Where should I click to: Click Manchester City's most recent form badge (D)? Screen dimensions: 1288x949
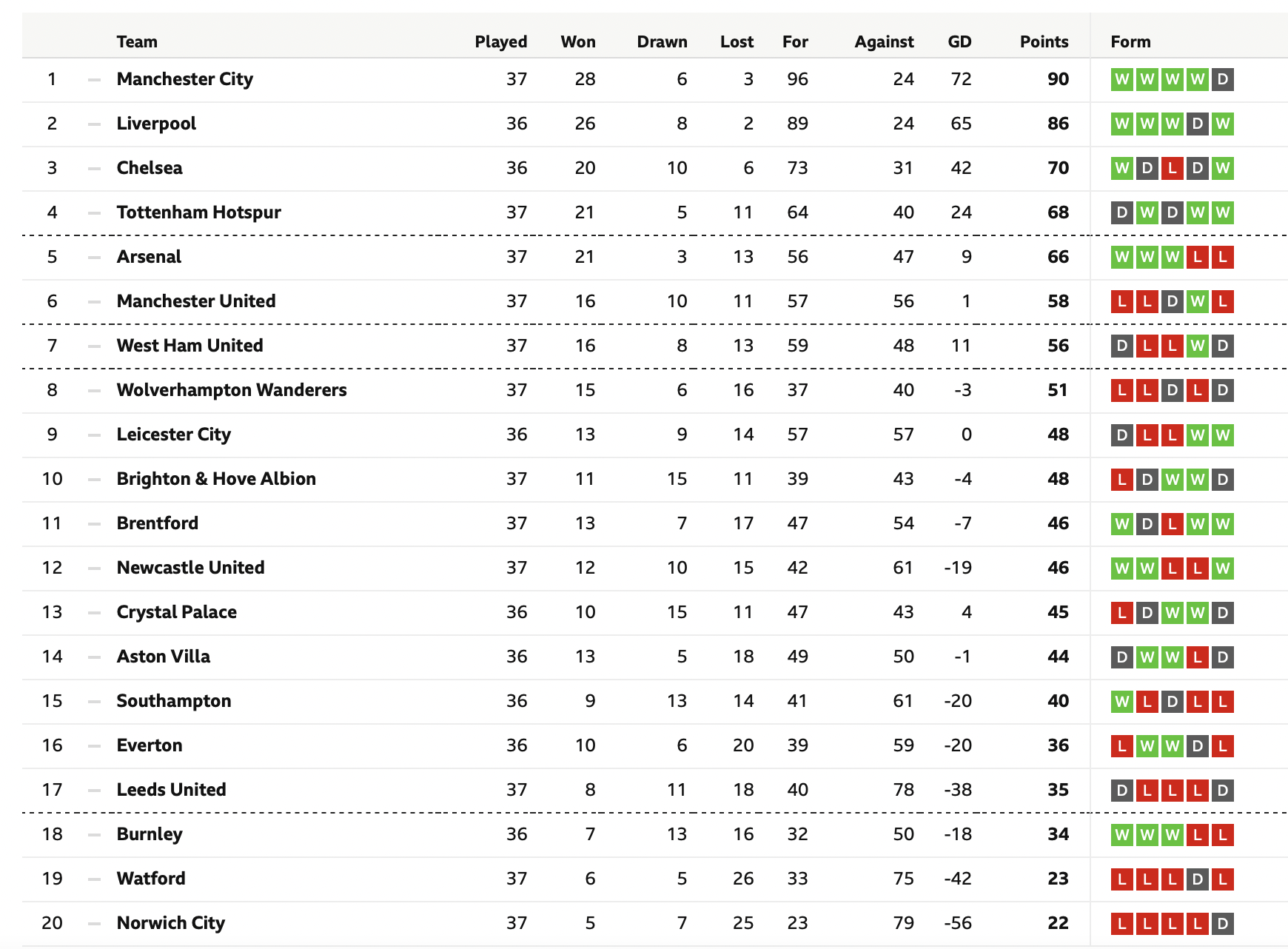pyautogui.click(x=1222, y=79)
